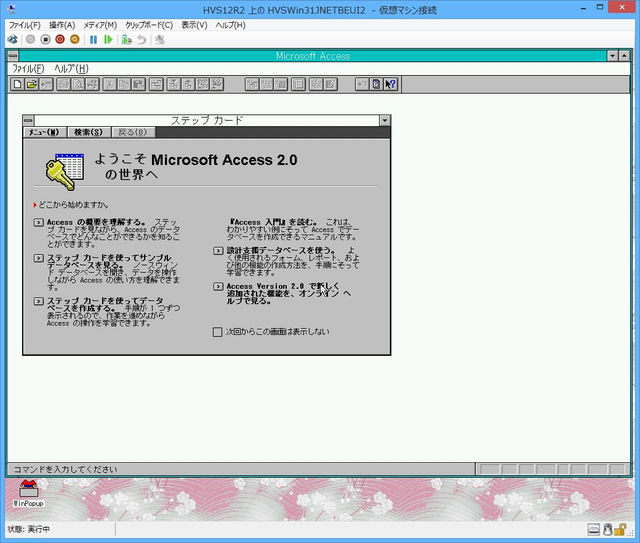The width and height of the screenshot is (640, 543).
Task: Click the Help pointer question-mark icon
Action: pyautogui.click(x=391, y=84)
